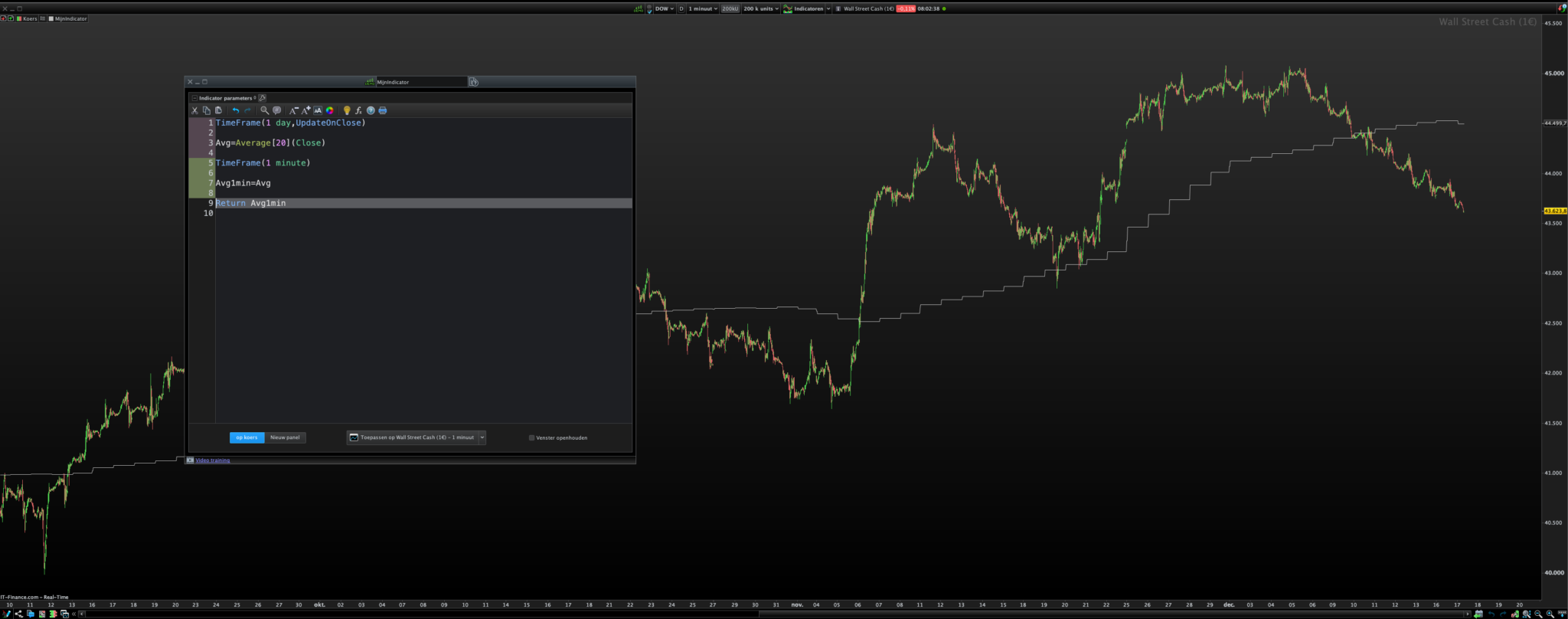Copy code using the editor's copy icon

point(206,110)
